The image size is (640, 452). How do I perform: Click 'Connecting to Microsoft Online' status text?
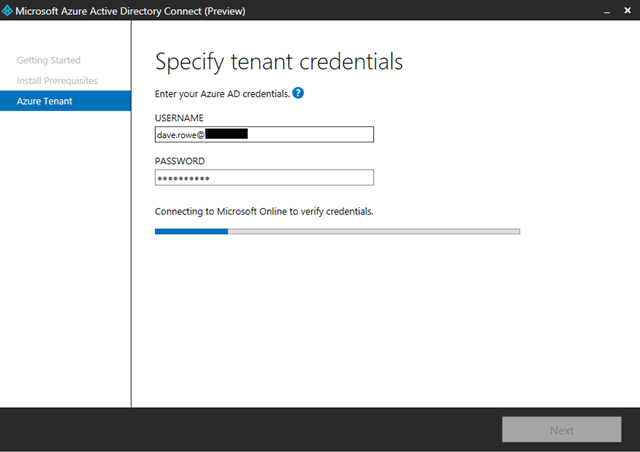pyautogui.click(x=264, y=212)
